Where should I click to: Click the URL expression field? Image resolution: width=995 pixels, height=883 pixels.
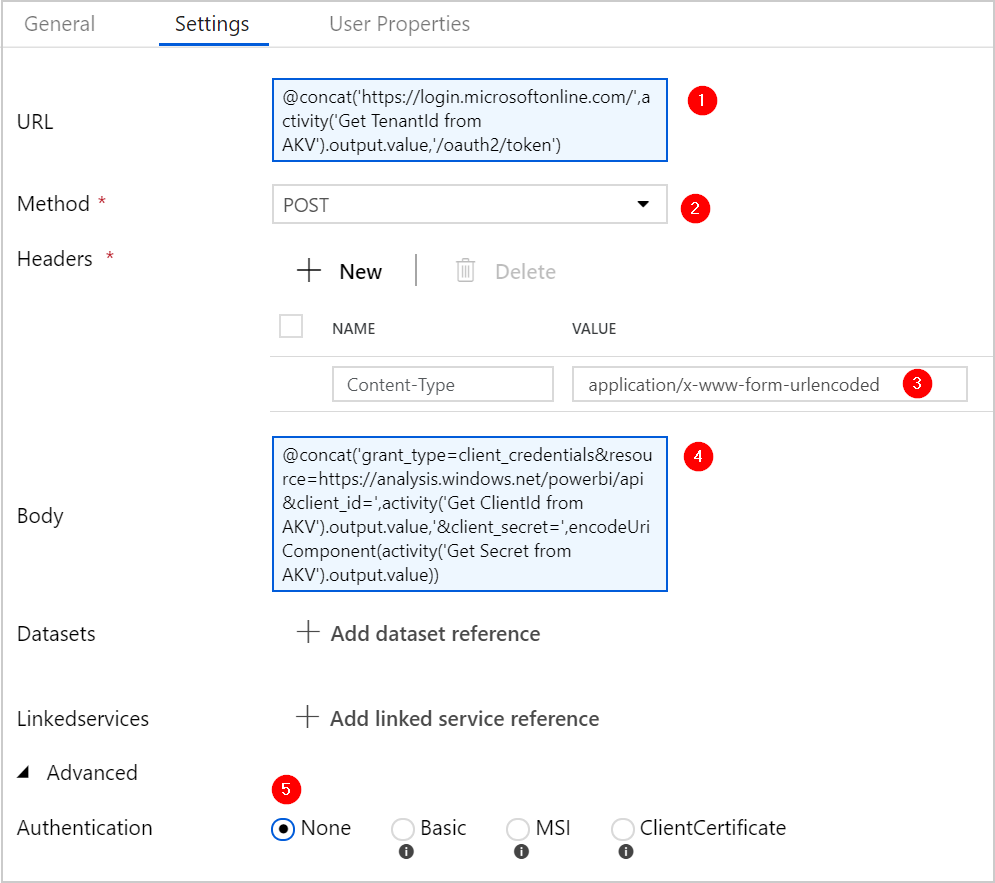tap(470, 121)
